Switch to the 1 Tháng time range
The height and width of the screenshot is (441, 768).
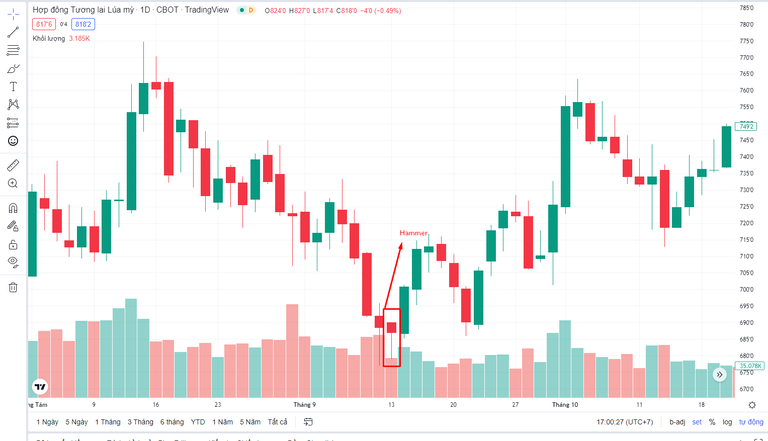click(x=109, y=422)
